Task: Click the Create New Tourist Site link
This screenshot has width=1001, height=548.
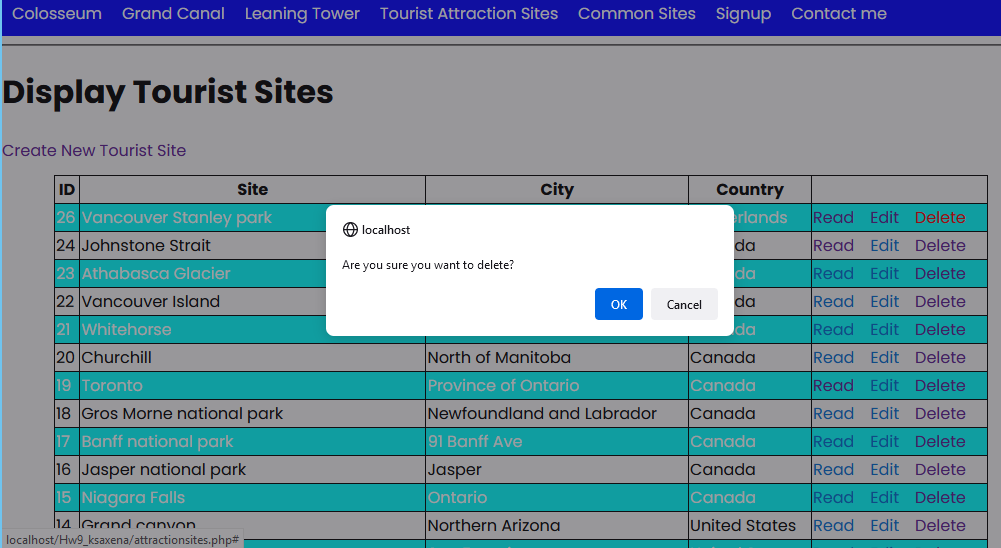Action: click(94, 151)
